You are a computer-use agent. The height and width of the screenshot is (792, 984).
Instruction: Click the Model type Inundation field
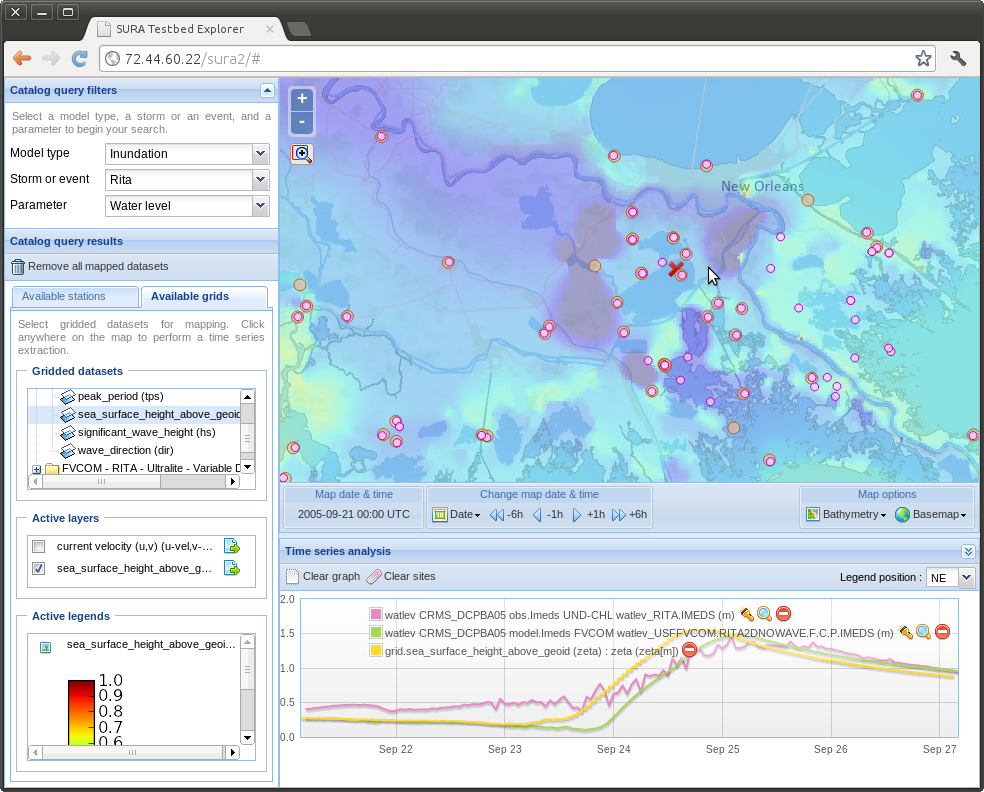179,154
